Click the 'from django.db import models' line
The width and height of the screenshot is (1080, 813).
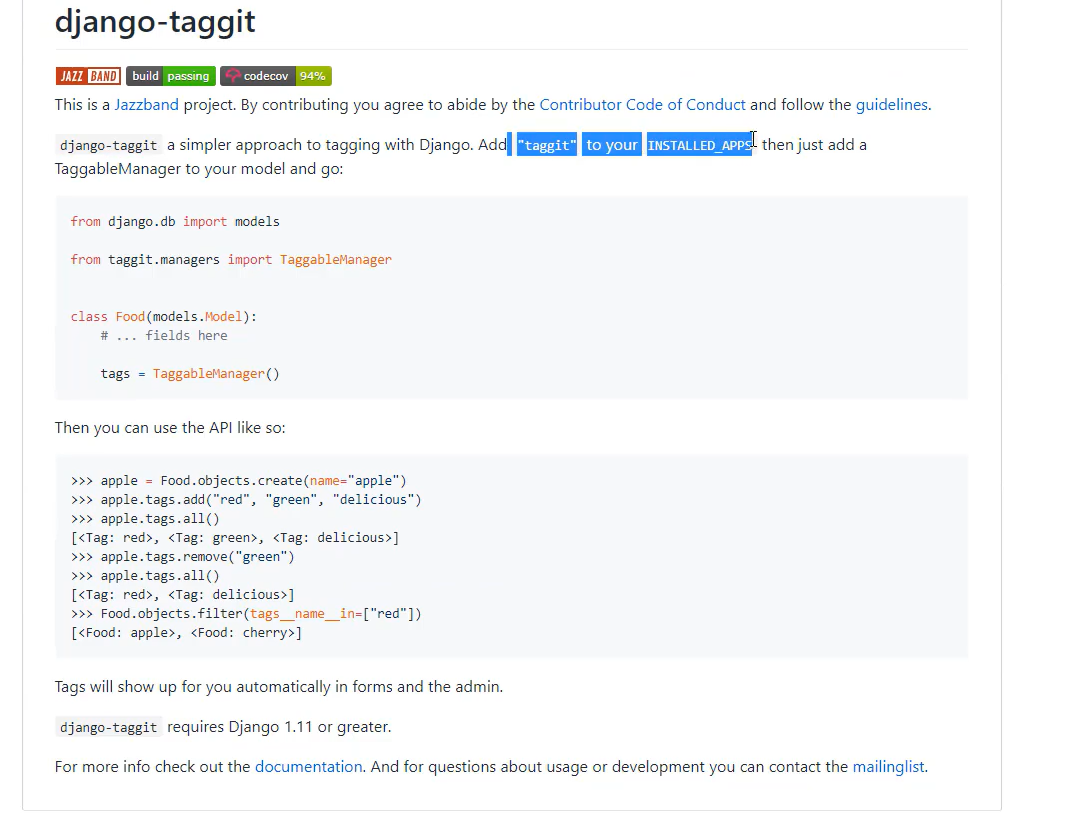point(175,222)
